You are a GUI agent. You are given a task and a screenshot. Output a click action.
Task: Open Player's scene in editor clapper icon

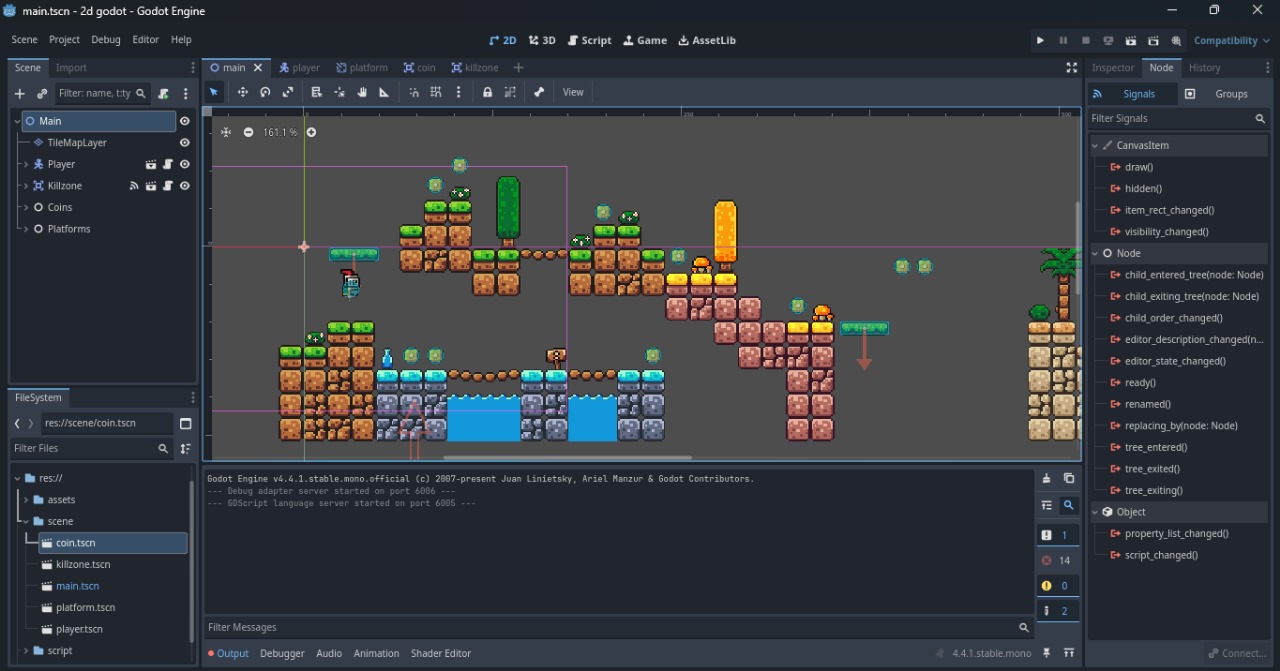[x=151, y=164]
